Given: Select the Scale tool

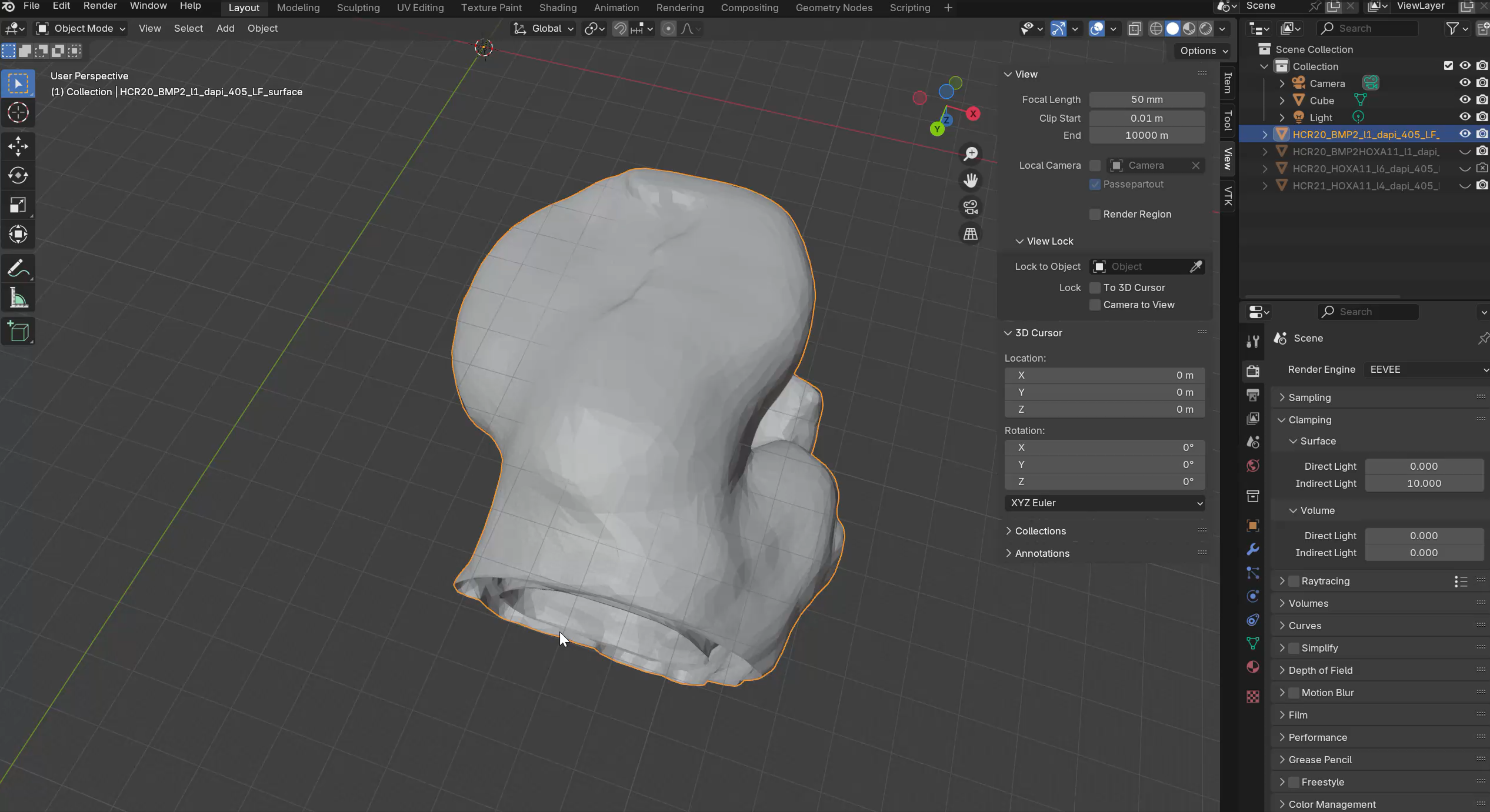Looking at the screenshot, I should pyautogui.click(x=18, y=205).
